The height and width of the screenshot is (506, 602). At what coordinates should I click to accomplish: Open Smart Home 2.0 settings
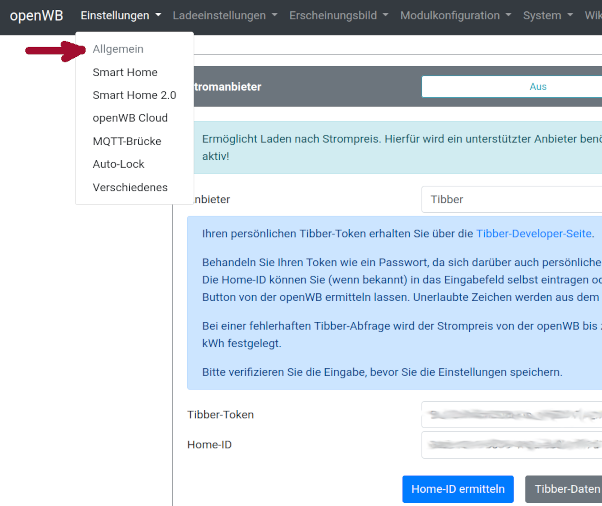[134, 95]
